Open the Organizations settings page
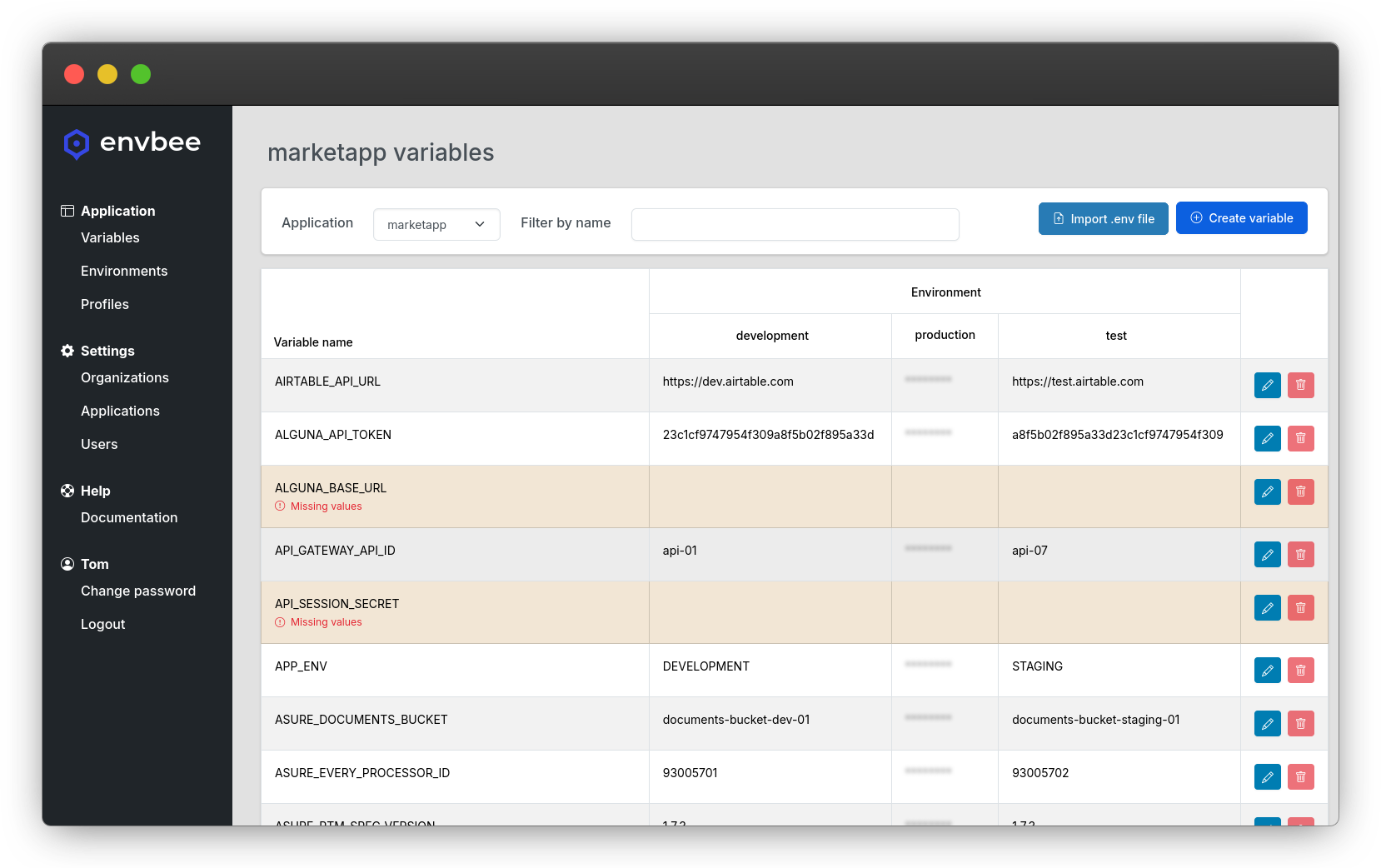The image size is (1381, 868). tap(125, 377)
